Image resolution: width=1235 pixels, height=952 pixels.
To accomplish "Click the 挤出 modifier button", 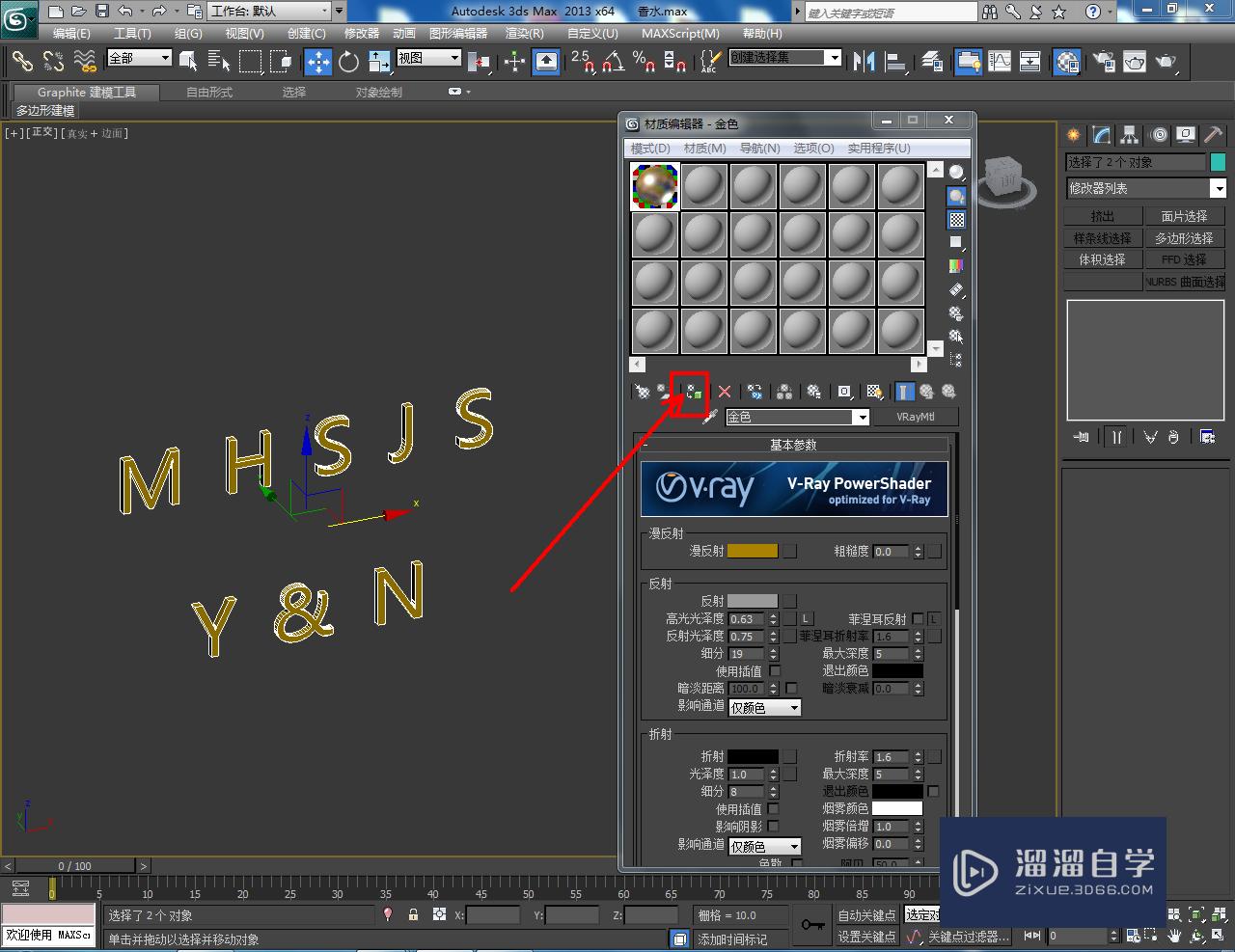I will coord(1102,217).
